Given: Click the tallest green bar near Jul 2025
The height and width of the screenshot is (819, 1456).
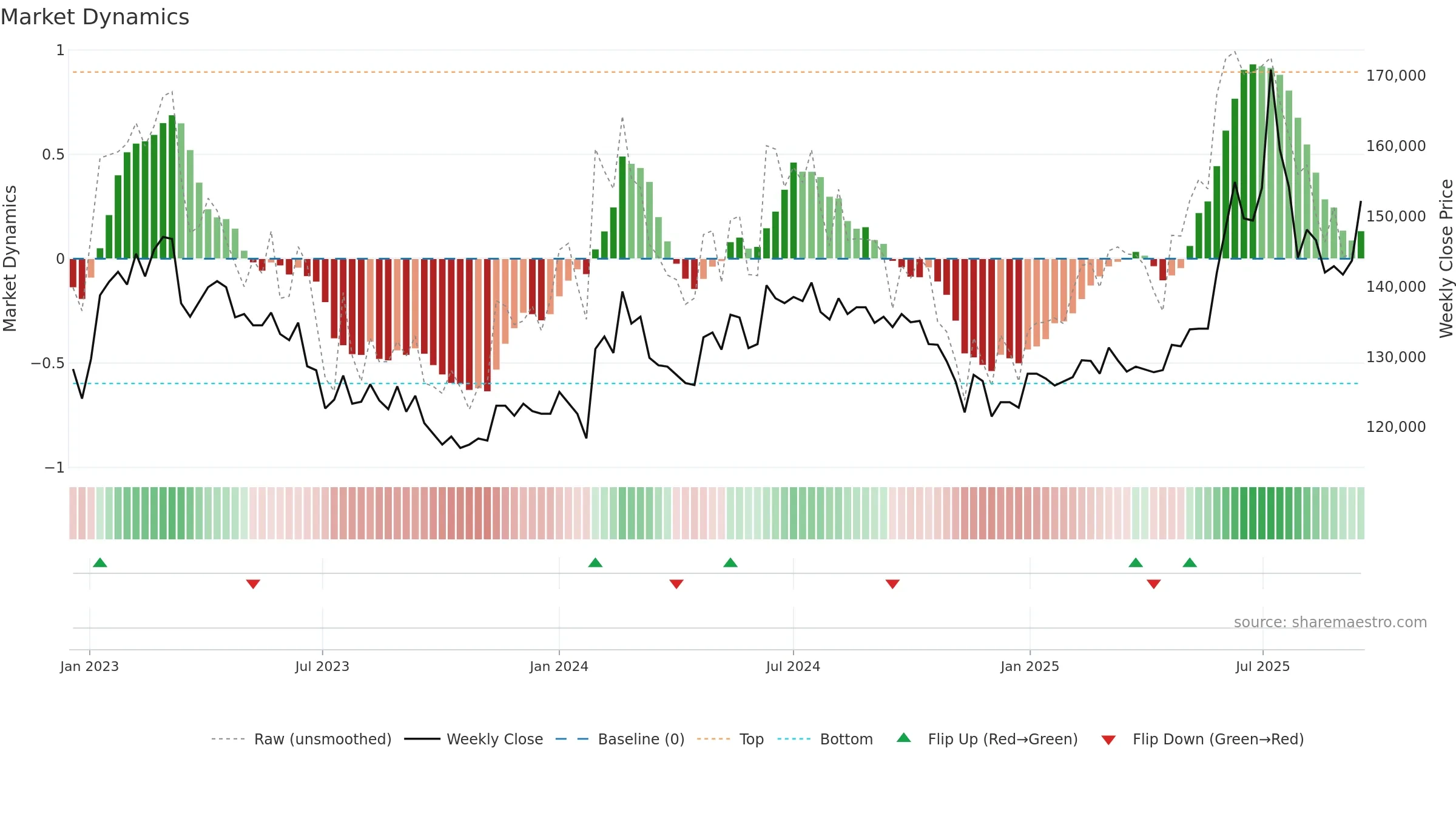Looking at the screenshot, I should [x=1253, y=161].
